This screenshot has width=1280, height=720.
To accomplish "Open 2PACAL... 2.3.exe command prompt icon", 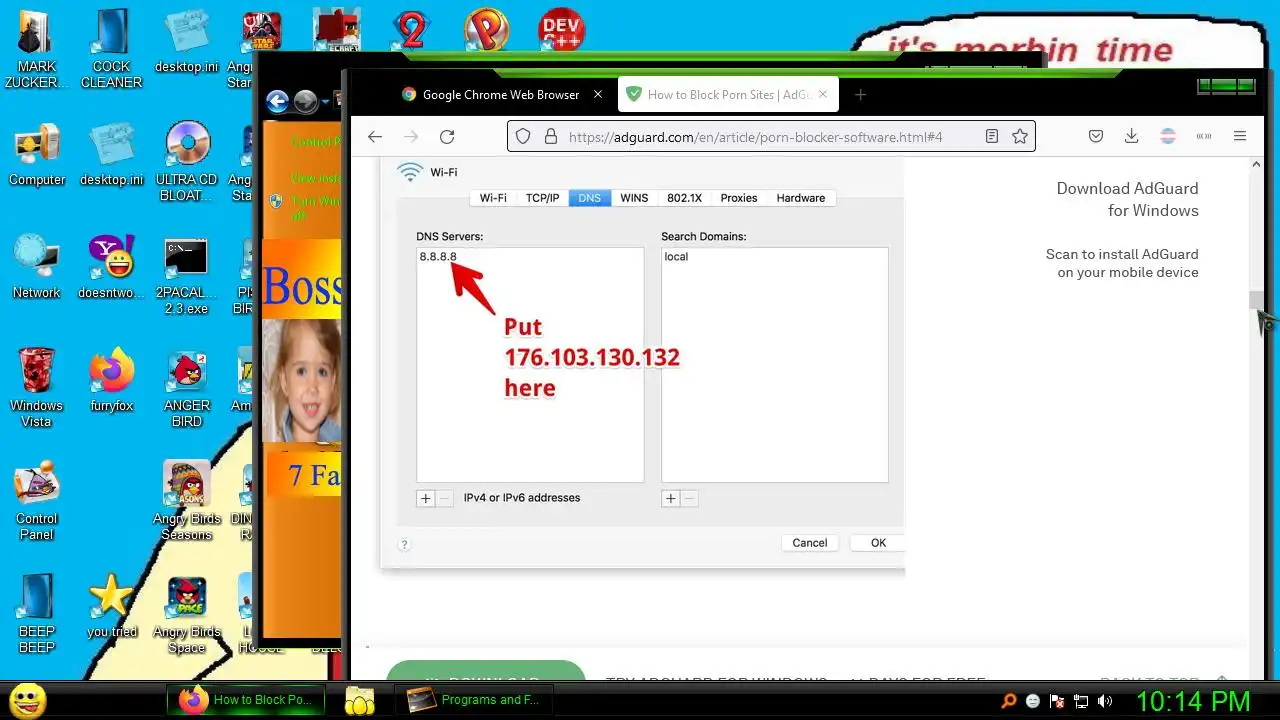I will (x=187, y=275).
